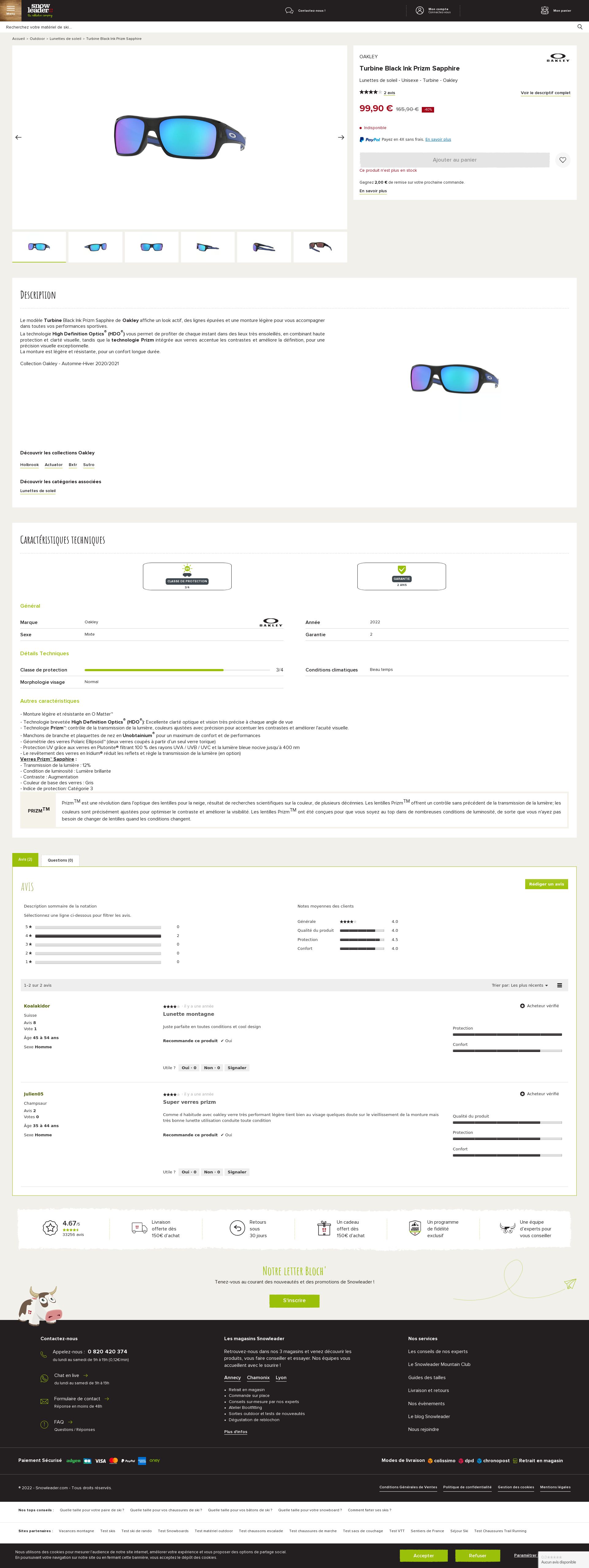Open the hamburger Menu in the header

(x=10, y=10)
